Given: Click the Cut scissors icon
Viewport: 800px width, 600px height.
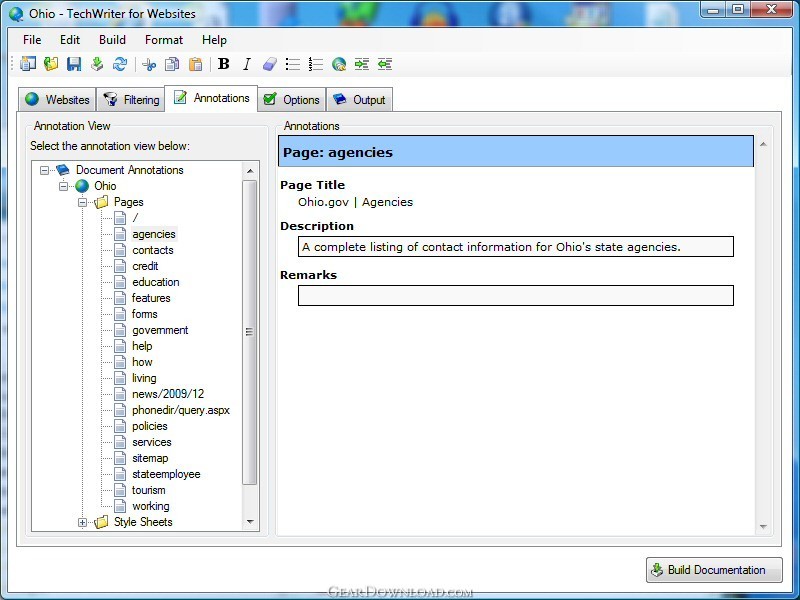Looking at the screenshot, I should click(149, 64).
